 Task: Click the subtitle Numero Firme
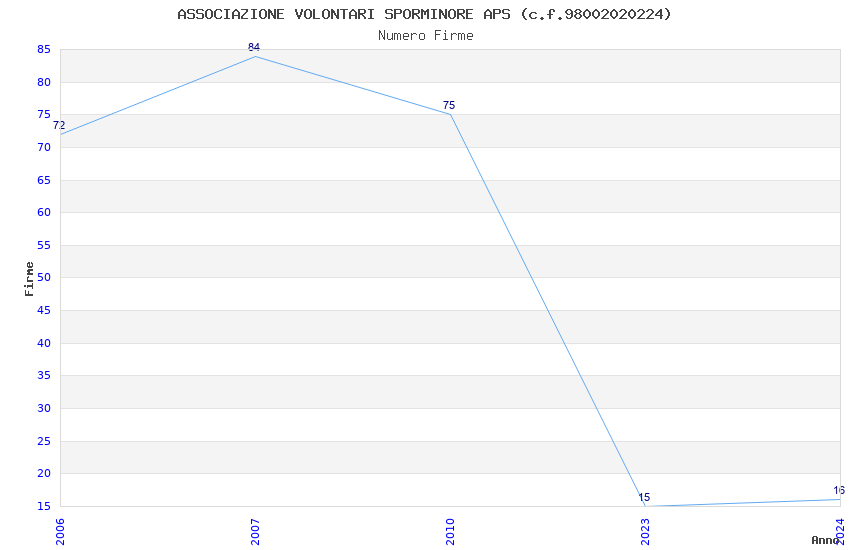click(x=426, y=35)
